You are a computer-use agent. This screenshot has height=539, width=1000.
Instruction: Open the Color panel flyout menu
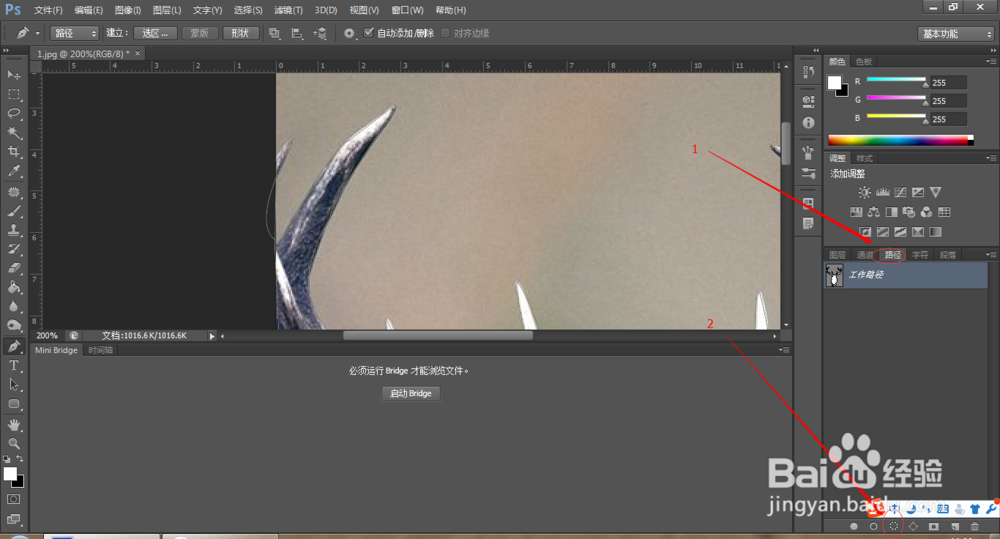[x=990, y=61]
